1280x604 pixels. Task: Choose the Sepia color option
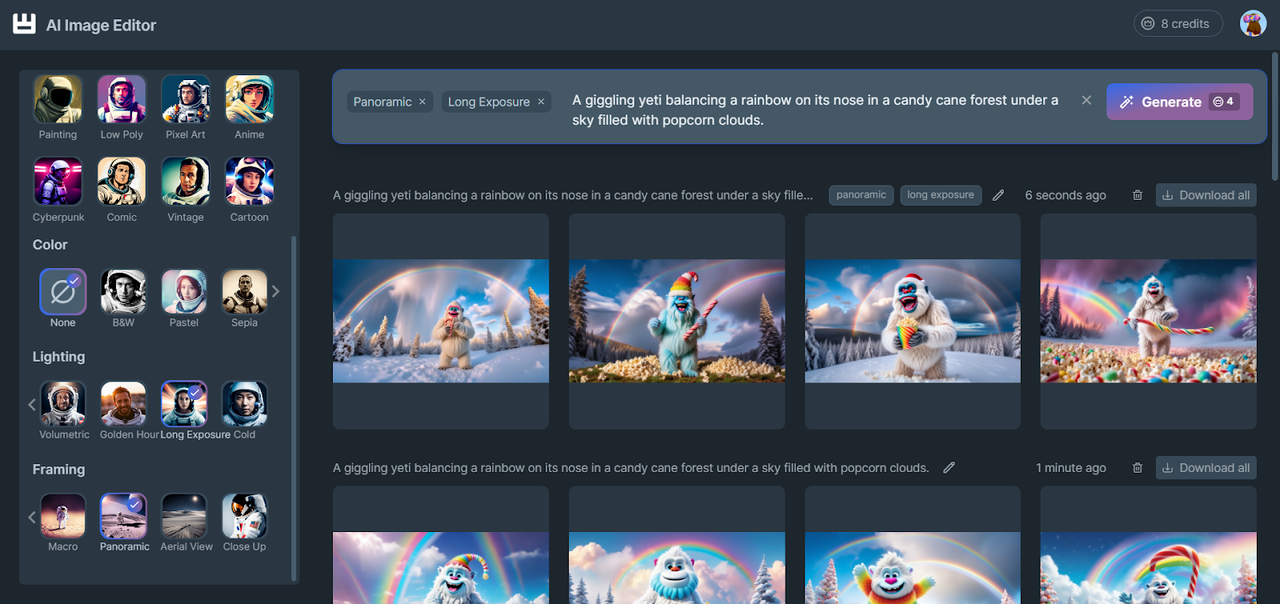[245, 292]
